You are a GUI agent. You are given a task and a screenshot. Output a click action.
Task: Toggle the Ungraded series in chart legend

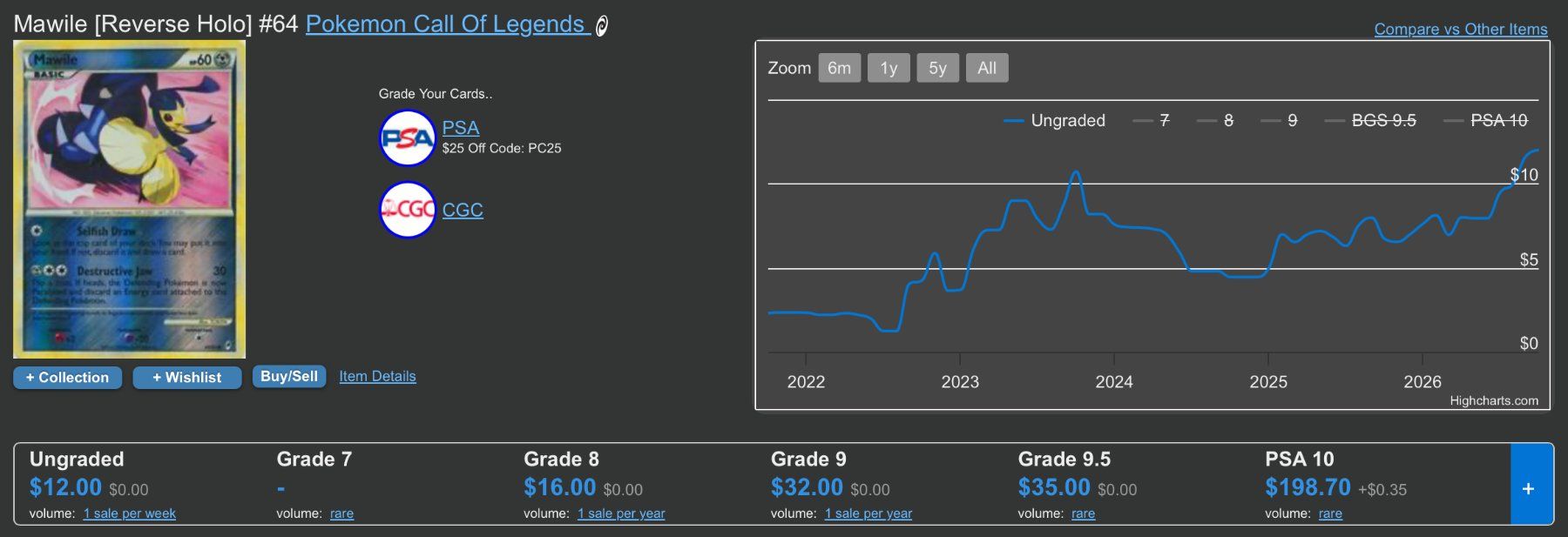click(x=1055, y=120)
